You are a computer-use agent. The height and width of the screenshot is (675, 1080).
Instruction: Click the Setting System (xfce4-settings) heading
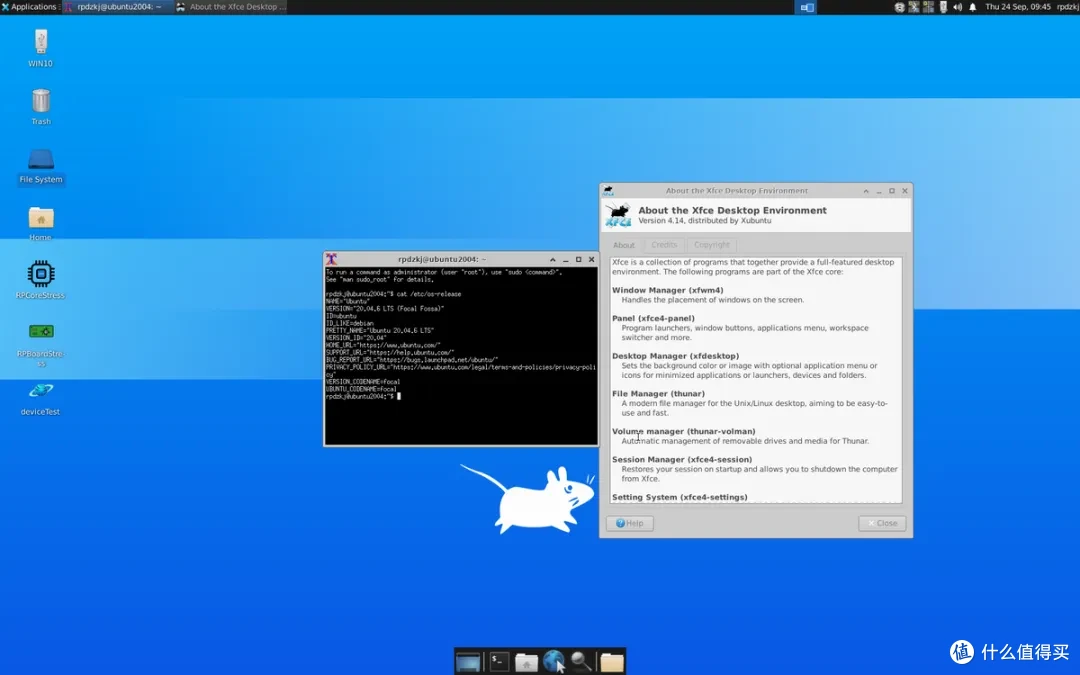[x=679, y=497]
